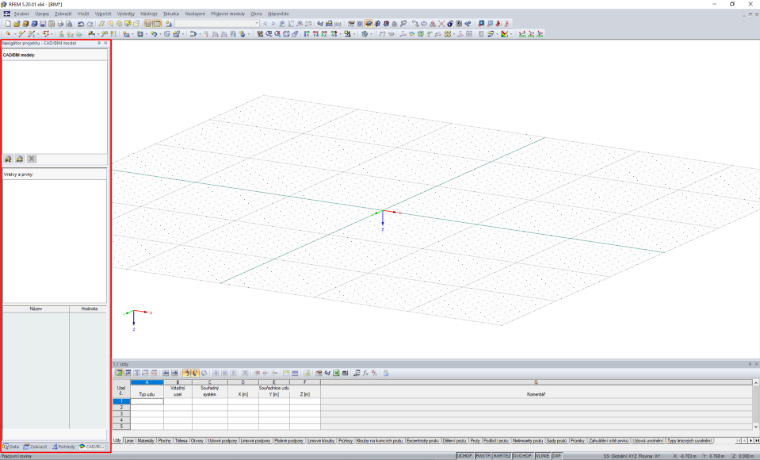Click the Undo arrow icon
The image size is (760, 460).
pos(81,23)
